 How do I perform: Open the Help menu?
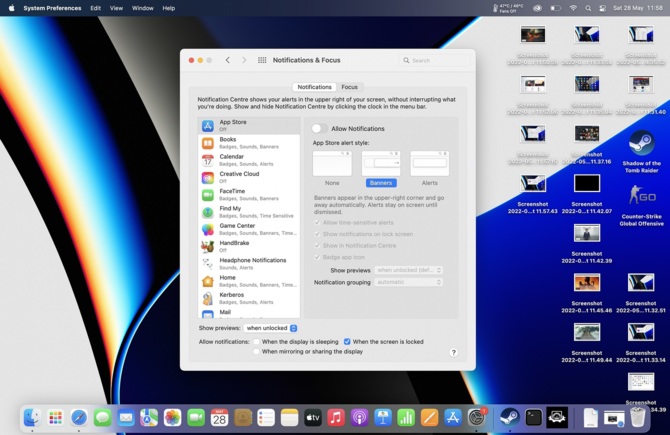[169, 8]
